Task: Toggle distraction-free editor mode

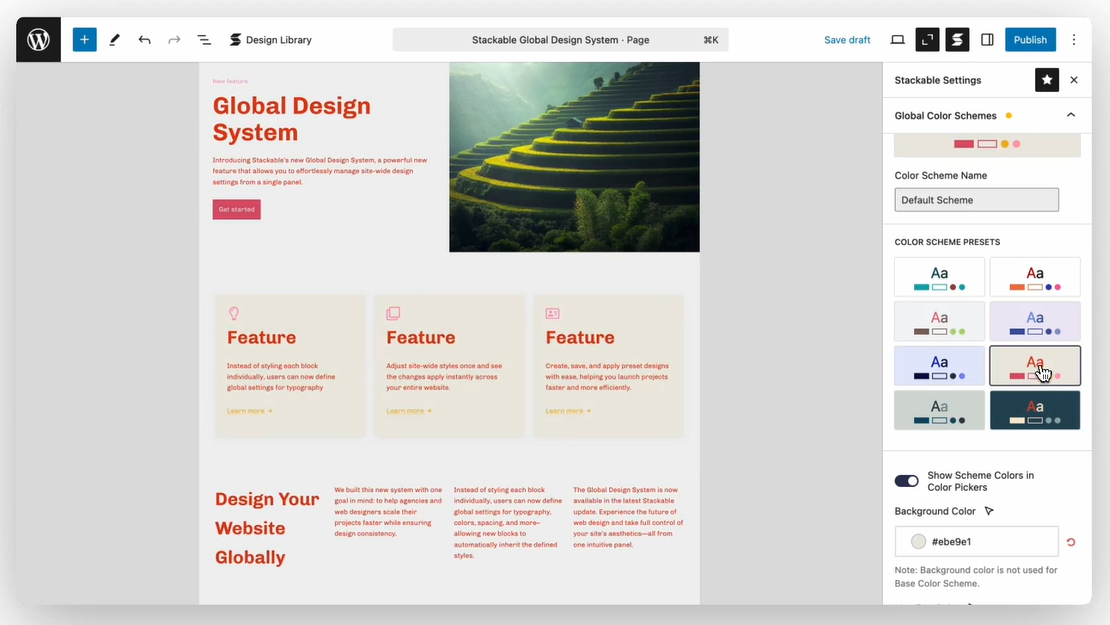Action: click(x=927, y=39)
